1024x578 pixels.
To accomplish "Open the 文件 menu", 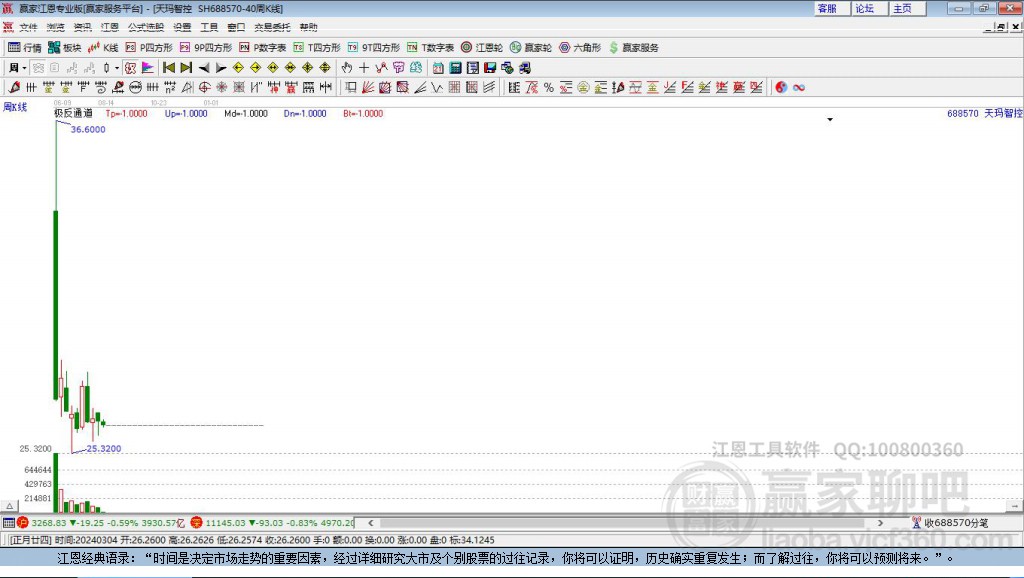I will pos(28,27).
